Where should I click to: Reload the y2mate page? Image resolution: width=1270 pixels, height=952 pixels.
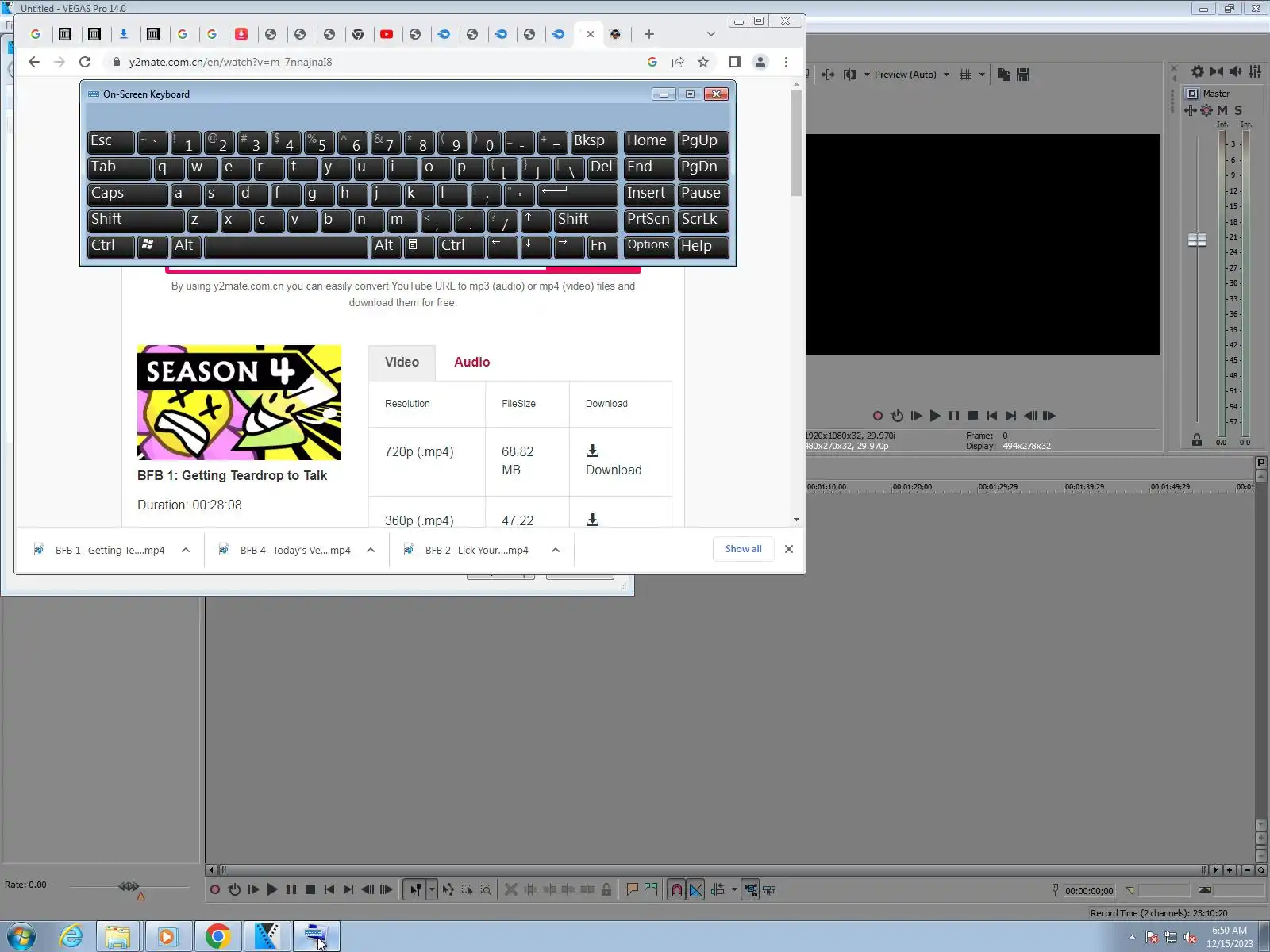[85, 62]
